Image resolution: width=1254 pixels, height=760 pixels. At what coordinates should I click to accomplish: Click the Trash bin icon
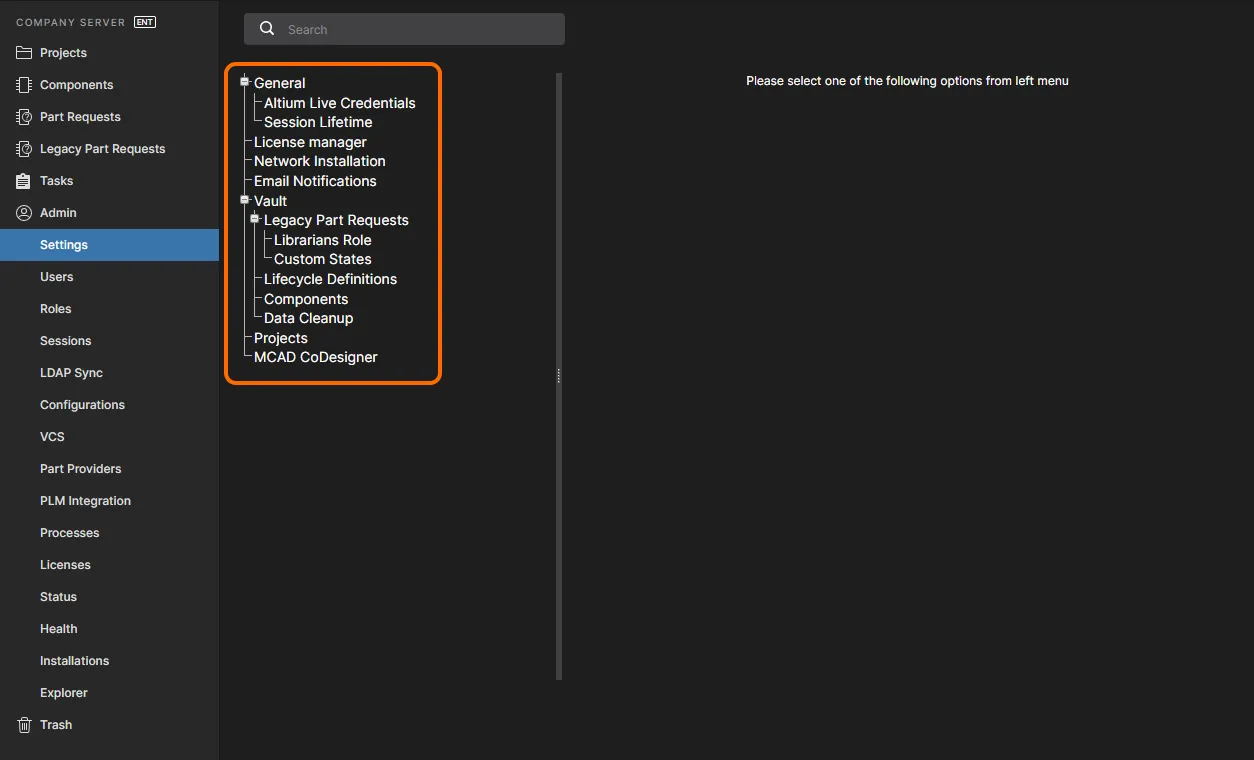[24, 725]
